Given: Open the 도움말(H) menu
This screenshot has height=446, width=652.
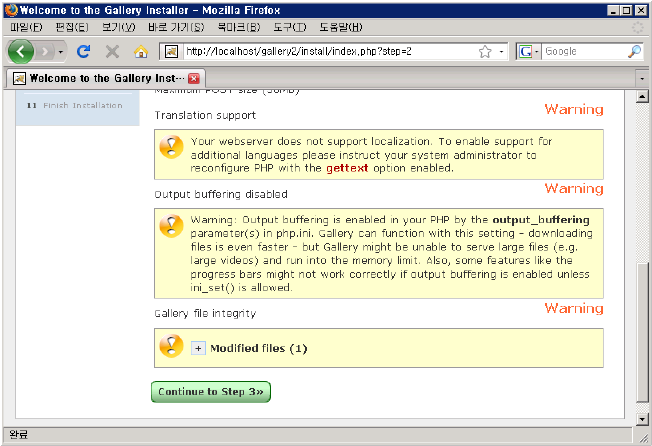Looking at the screenshot, I should point(341,27).
